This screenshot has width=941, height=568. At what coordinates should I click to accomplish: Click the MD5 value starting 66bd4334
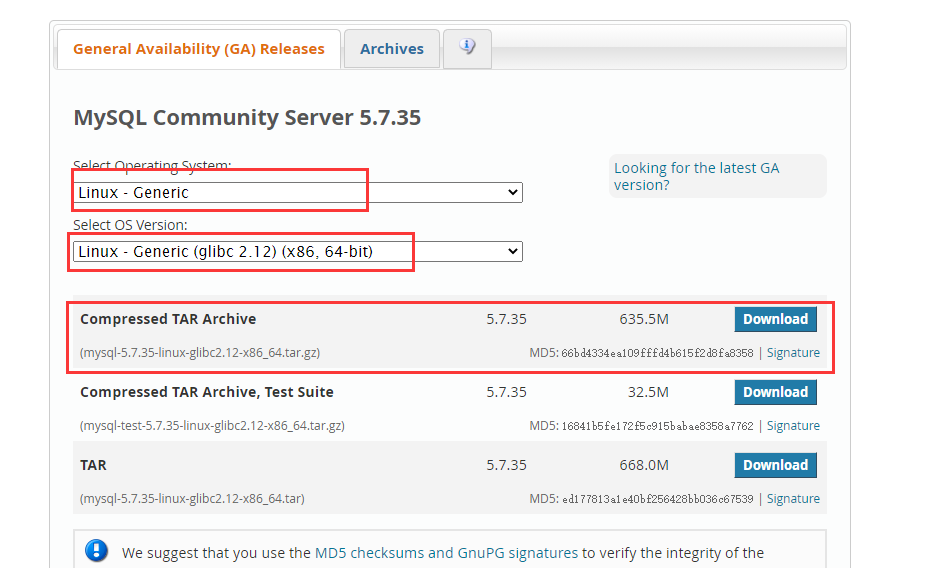(x=657, y=353)
